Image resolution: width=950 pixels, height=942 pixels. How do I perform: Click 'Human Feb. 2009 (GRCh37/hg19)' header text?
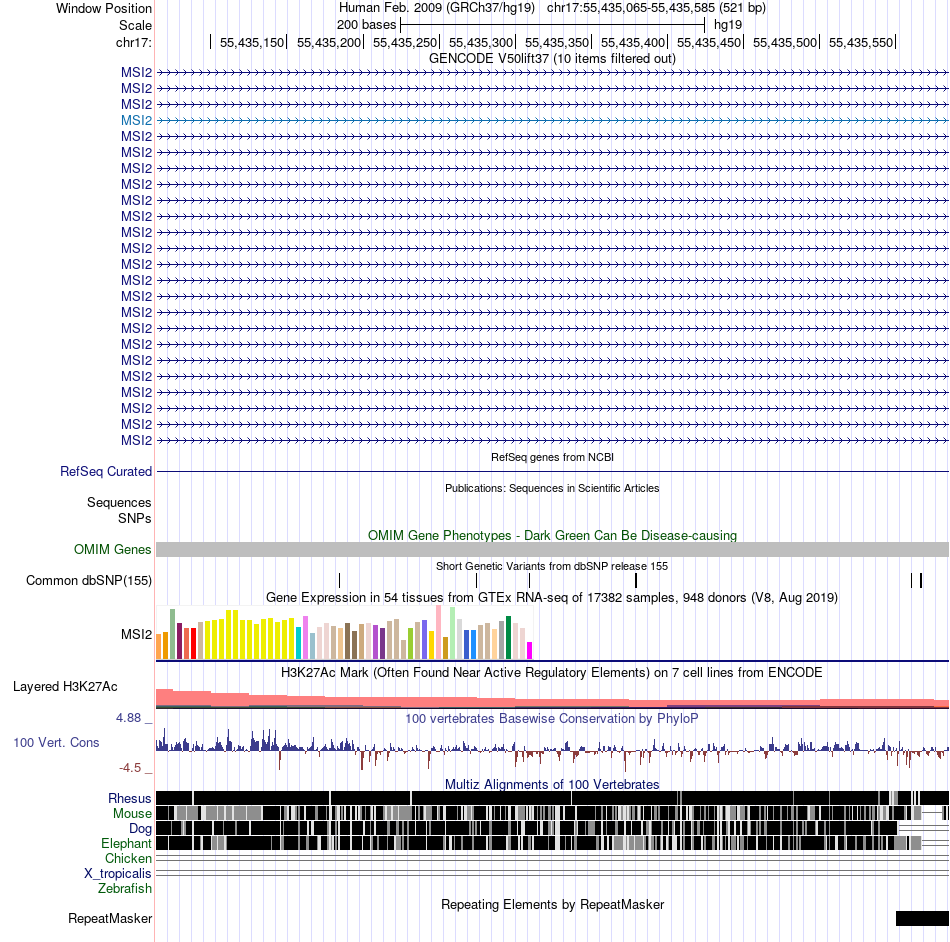[437, 8]
